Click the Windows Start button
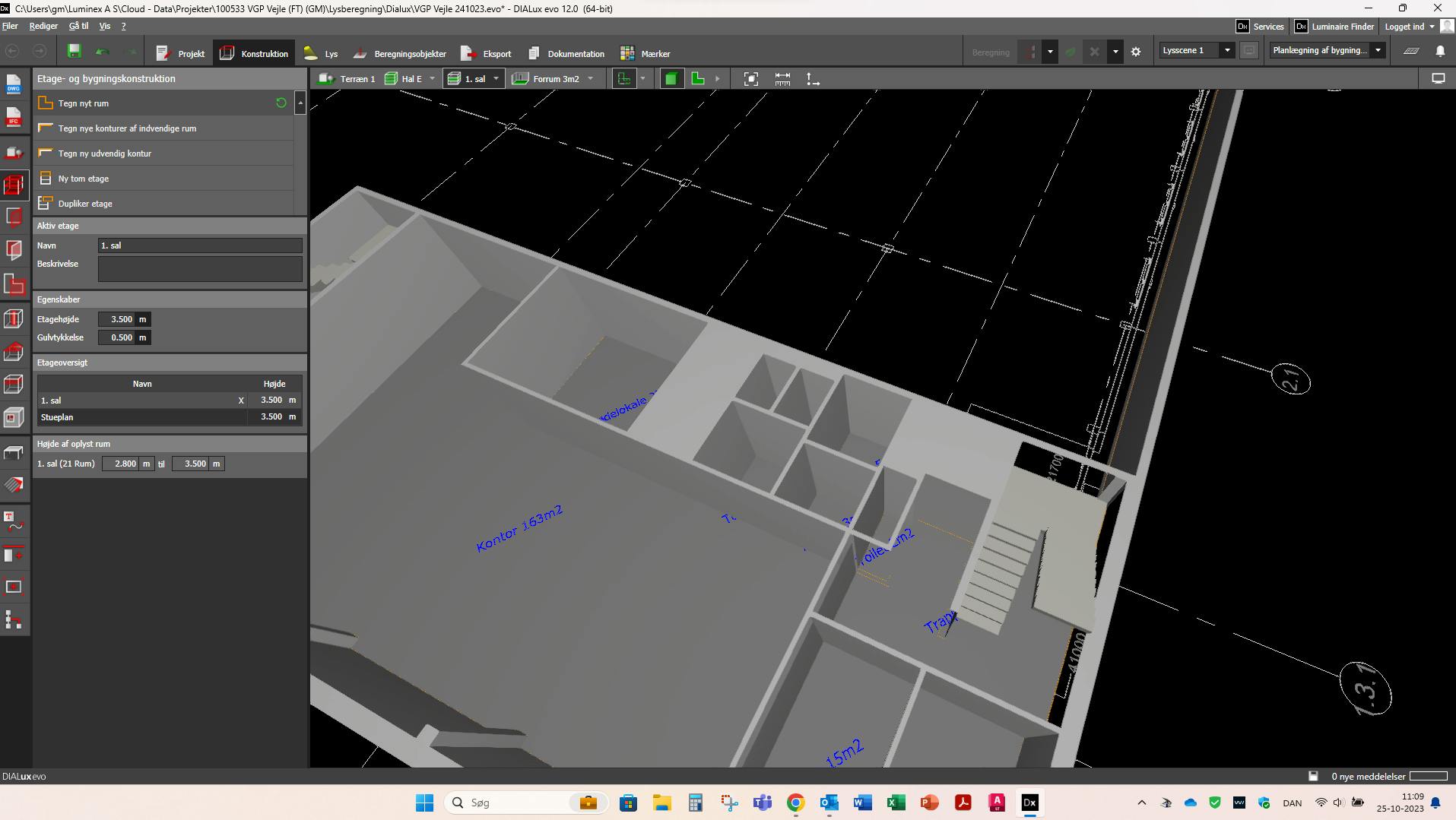1456x820 pixels. 424,803
